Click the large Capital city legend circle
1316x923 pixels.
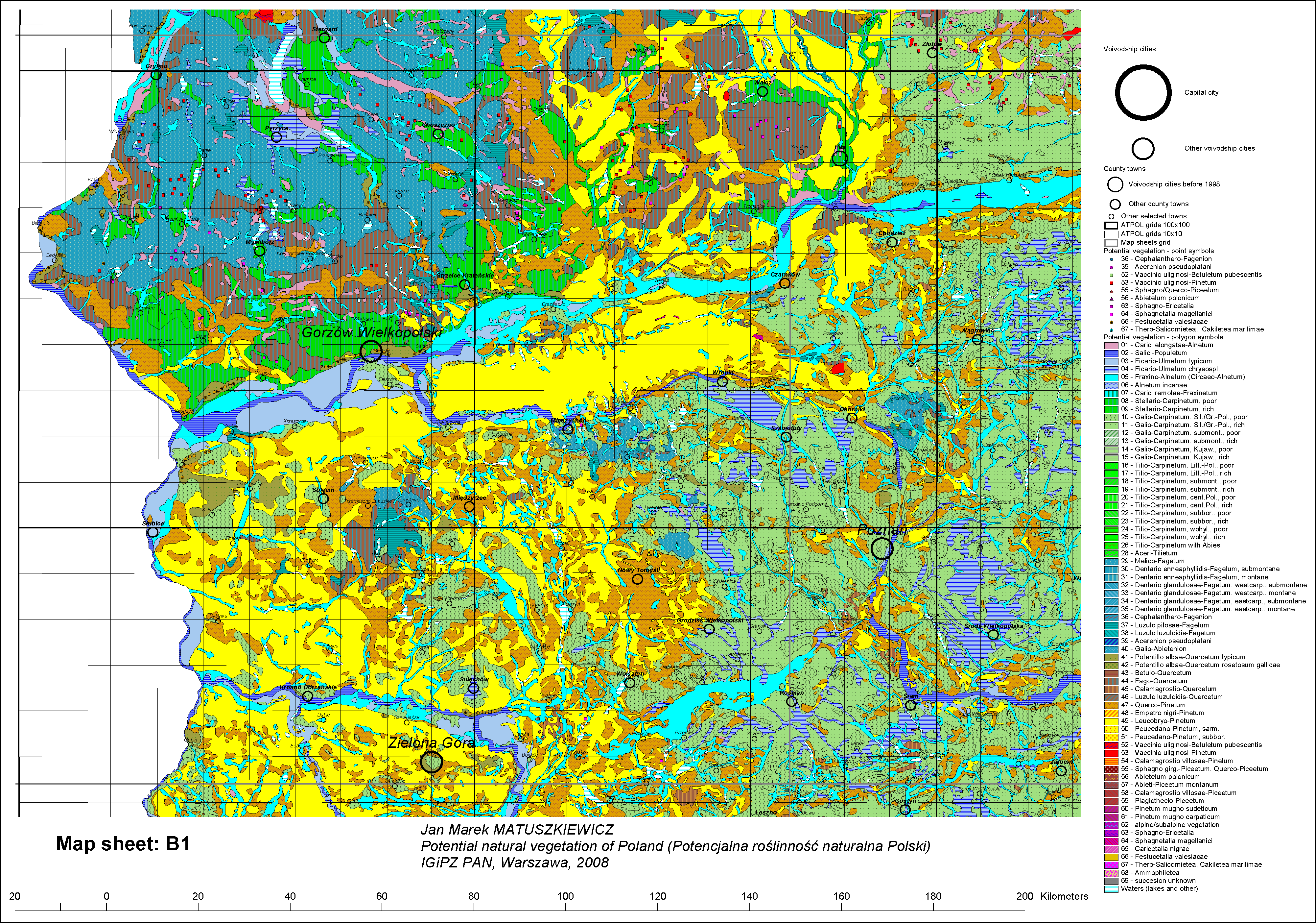(1143, 92)
